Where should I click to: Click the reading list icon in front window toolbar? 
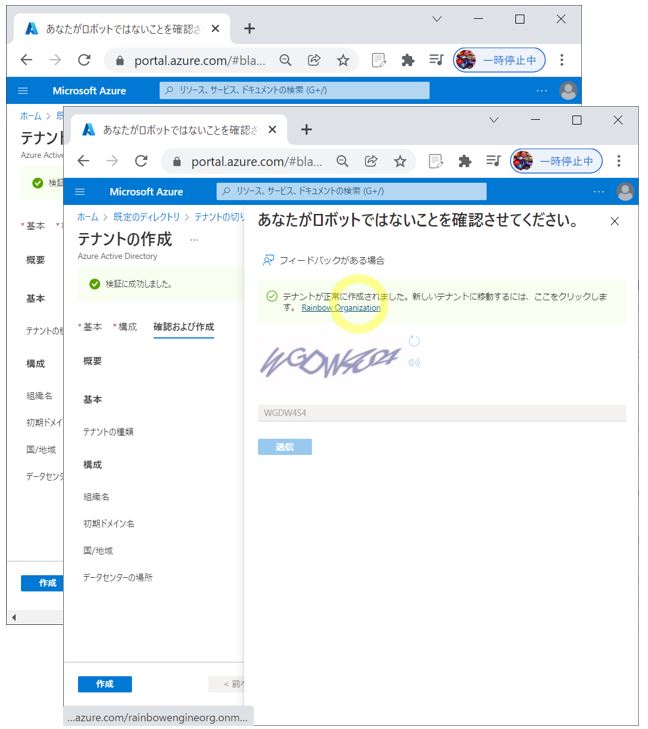(436, 161)
